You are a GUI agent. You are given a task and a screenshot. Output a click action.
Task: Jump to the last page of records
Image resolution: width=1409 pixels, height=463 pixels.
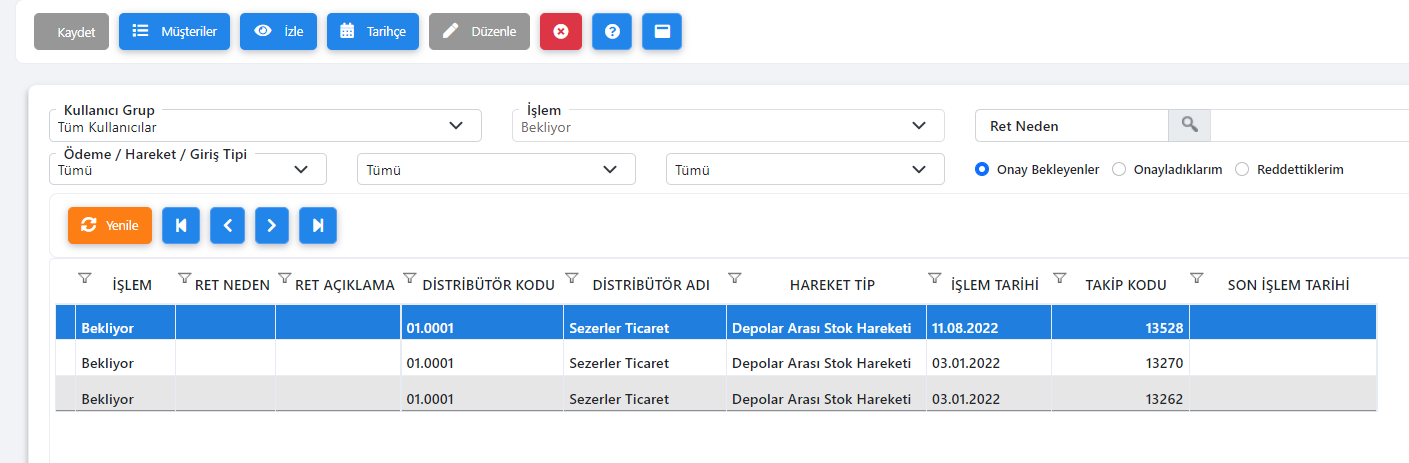(318, 226)
